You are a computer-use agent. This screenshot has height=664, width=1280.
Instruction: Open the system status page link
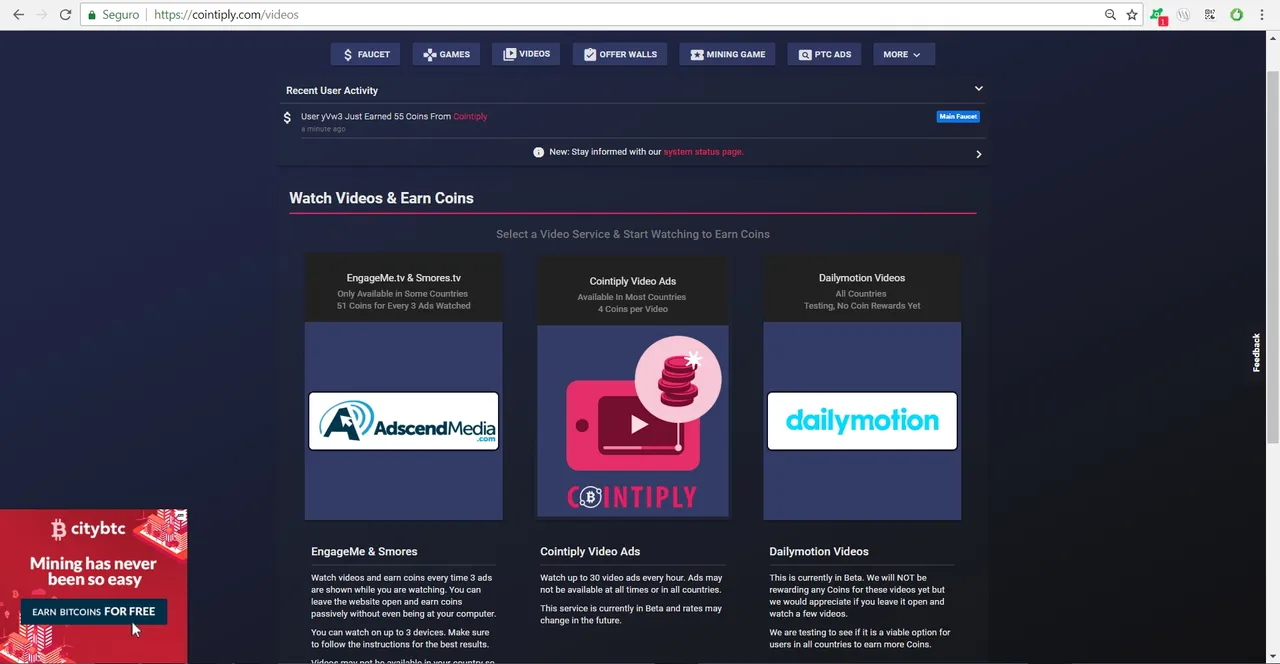(703, 152)
